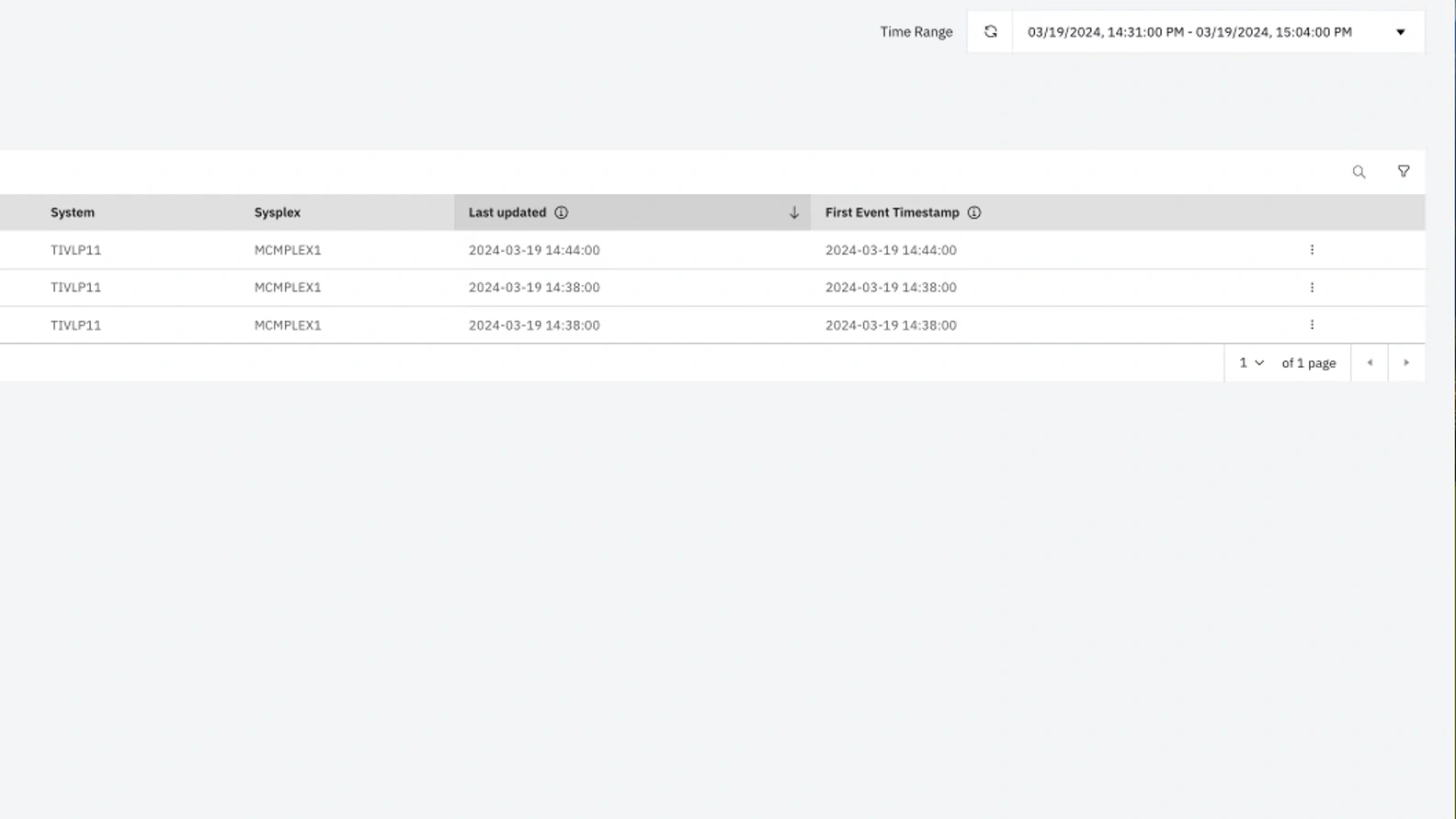Open the table filter funnel icon
The width and height of the screenshot is (1456, 819).
pos(1404,172)
